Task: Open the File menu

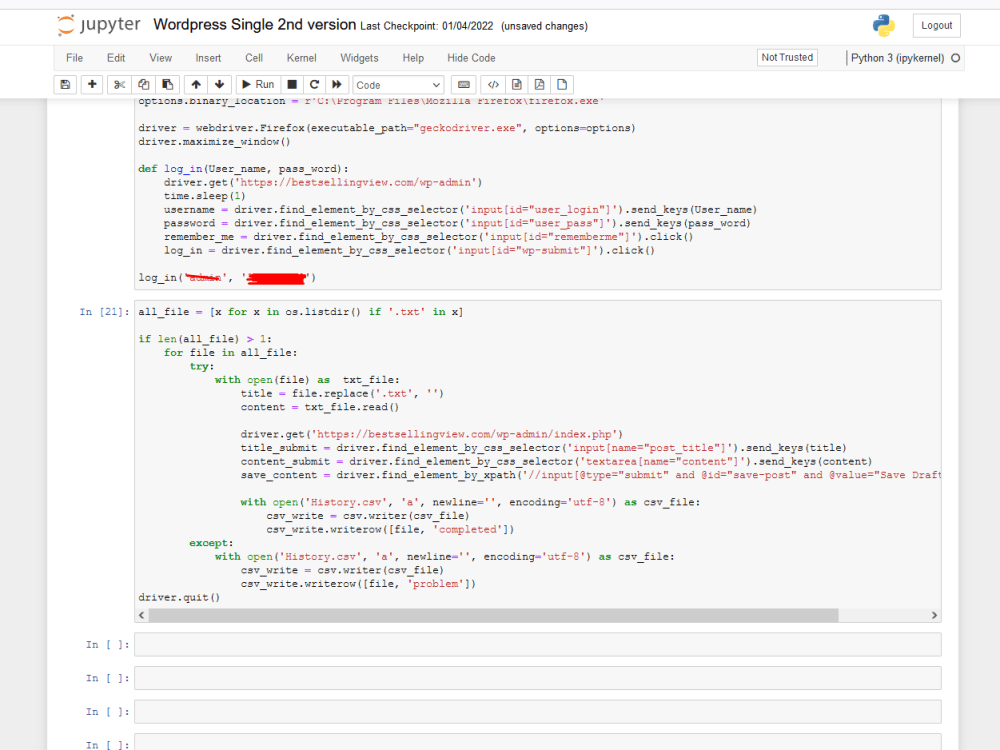Action: (x=75, y=58)
